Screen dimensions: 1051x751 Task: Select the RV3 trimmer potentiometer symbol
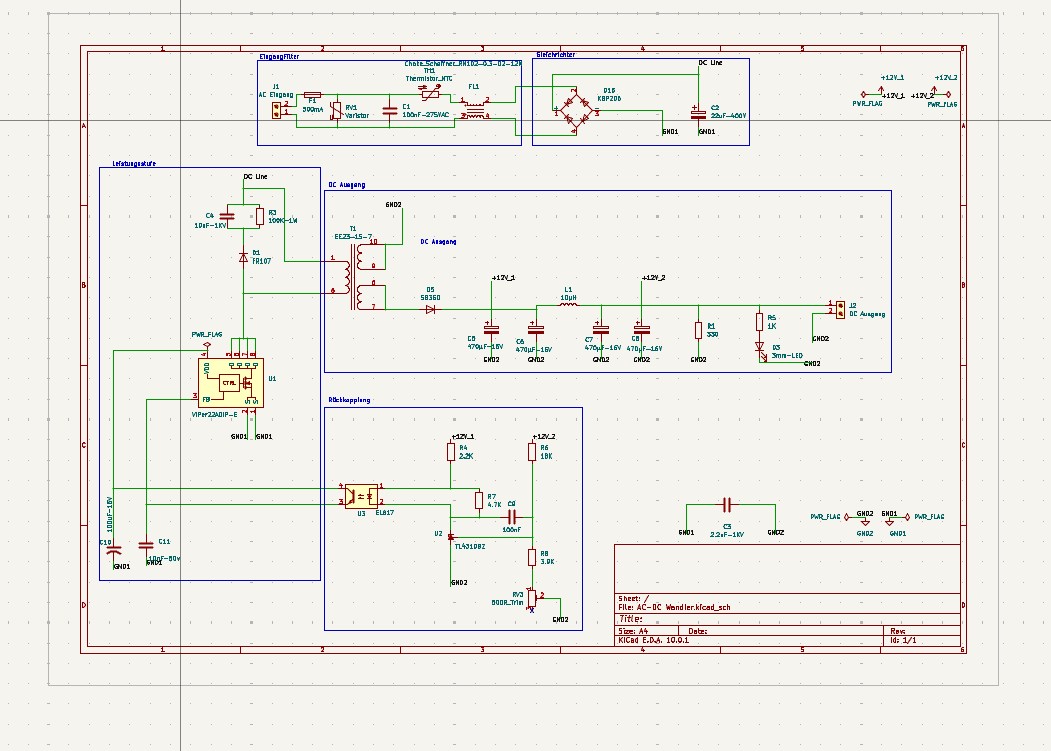[532, 598]
